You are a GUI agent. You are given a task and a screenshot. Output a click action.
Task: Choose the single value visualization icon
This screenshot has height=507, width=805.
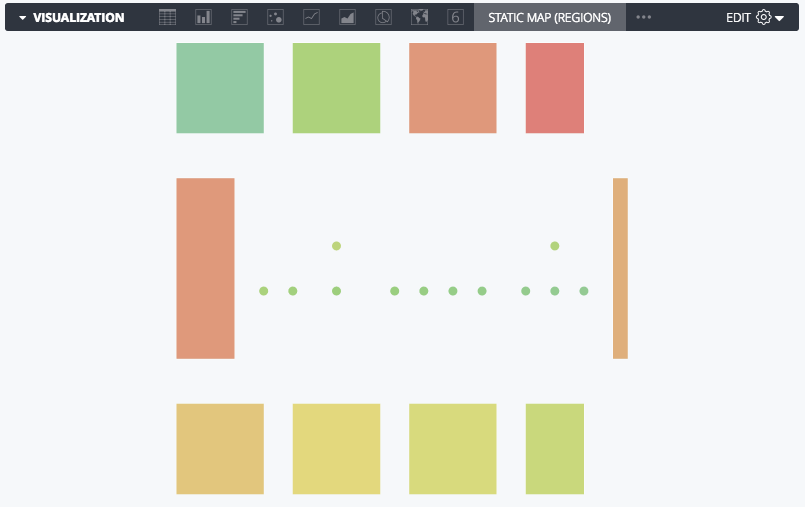tap(455, 17)
